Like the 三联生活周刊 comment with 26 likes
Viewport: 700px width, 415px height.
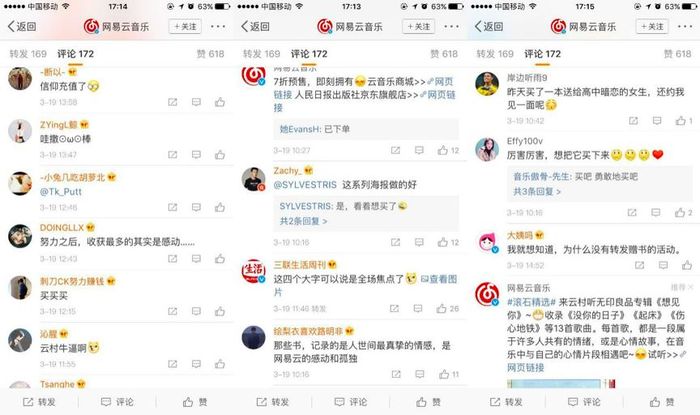point(448,308)
